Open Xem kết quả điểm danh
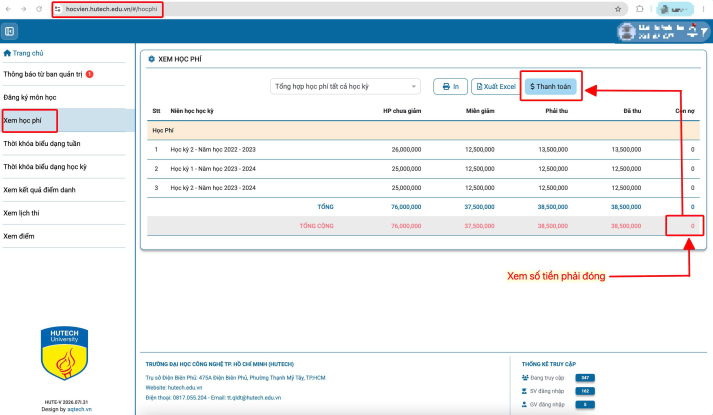The image size is (713, 415). tap(40, 190)
